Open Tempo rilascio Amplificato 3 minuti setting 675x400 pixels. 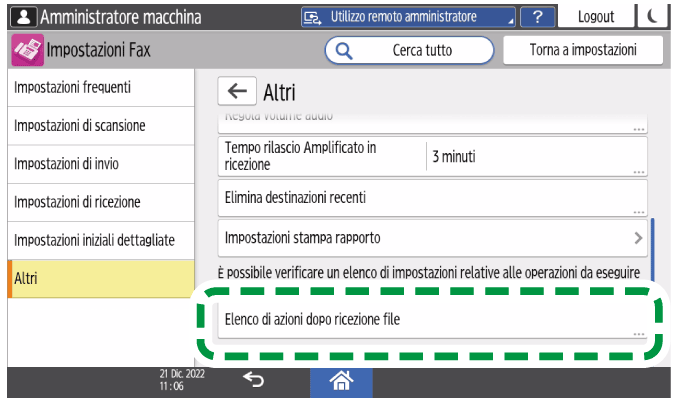tap(432, 157)
